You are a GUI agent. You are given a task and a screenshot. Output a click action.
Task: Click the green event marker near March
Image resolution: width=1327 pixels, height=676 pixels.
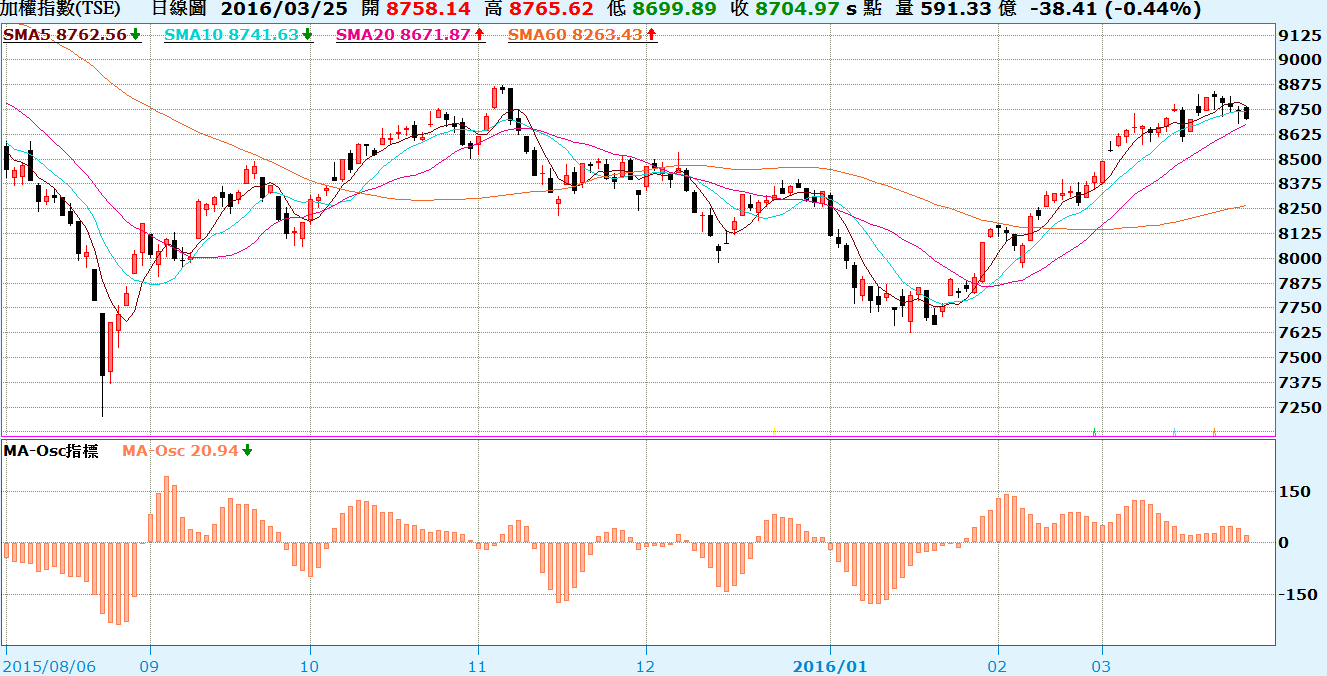click(1094, 431)
